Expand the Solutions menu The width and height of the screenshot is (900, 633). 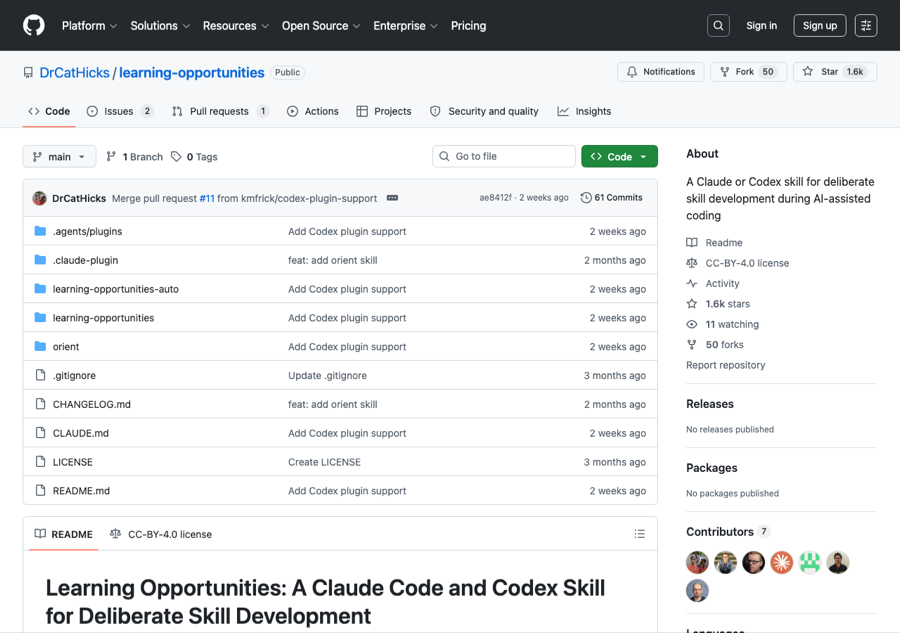coord(160,26)
